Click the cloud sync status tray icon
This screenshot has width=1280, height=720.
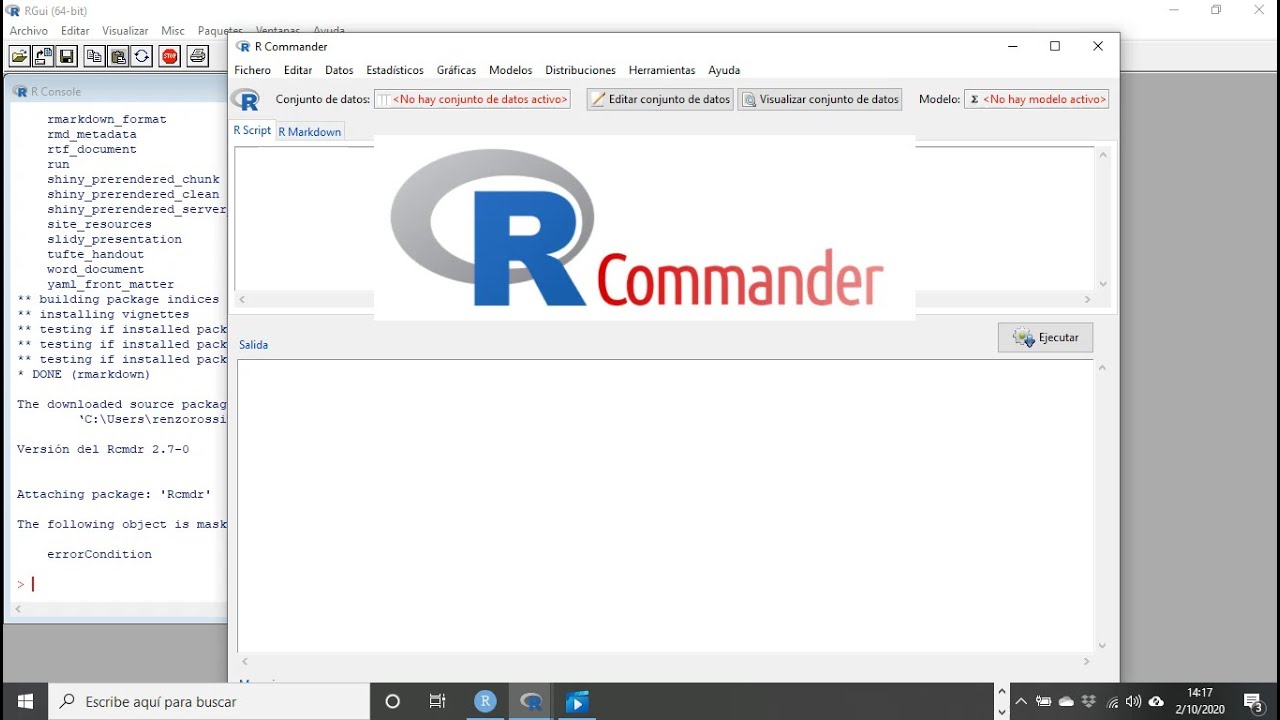1157,702
